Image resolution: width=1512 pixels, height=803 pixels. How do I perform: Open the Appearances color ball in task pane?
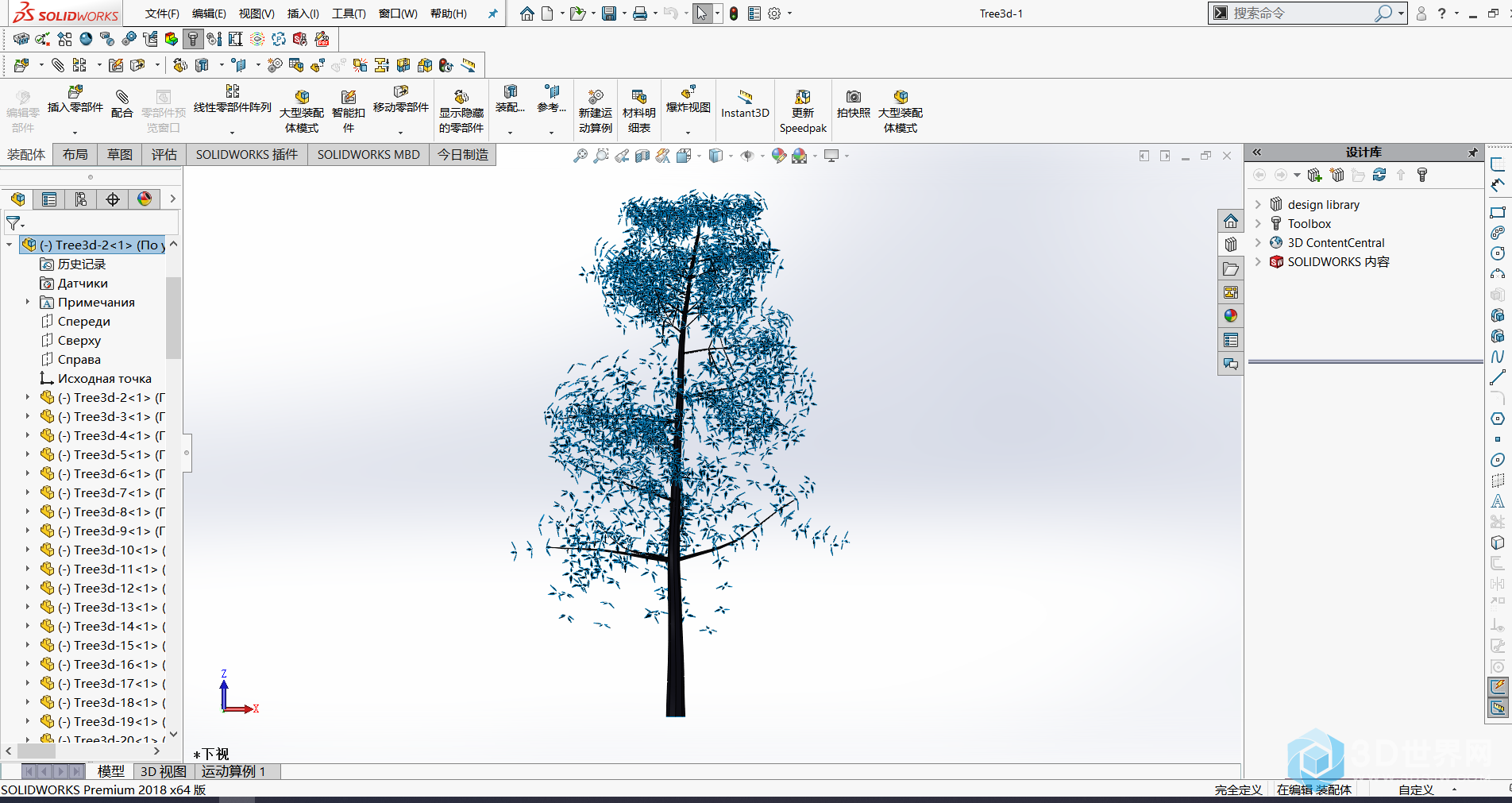(1230, 316)
